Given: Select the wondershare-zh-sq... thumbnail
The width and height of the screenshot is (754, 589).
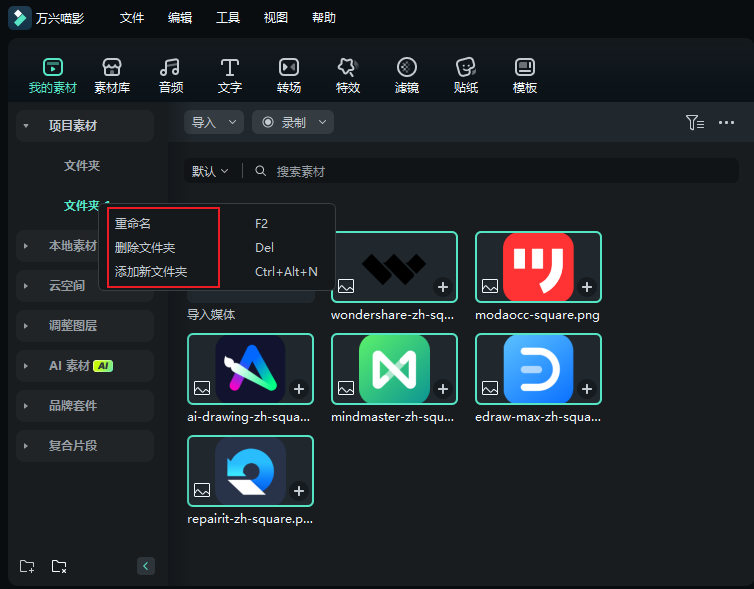Looking at the screenshot, I should [394, 267].
